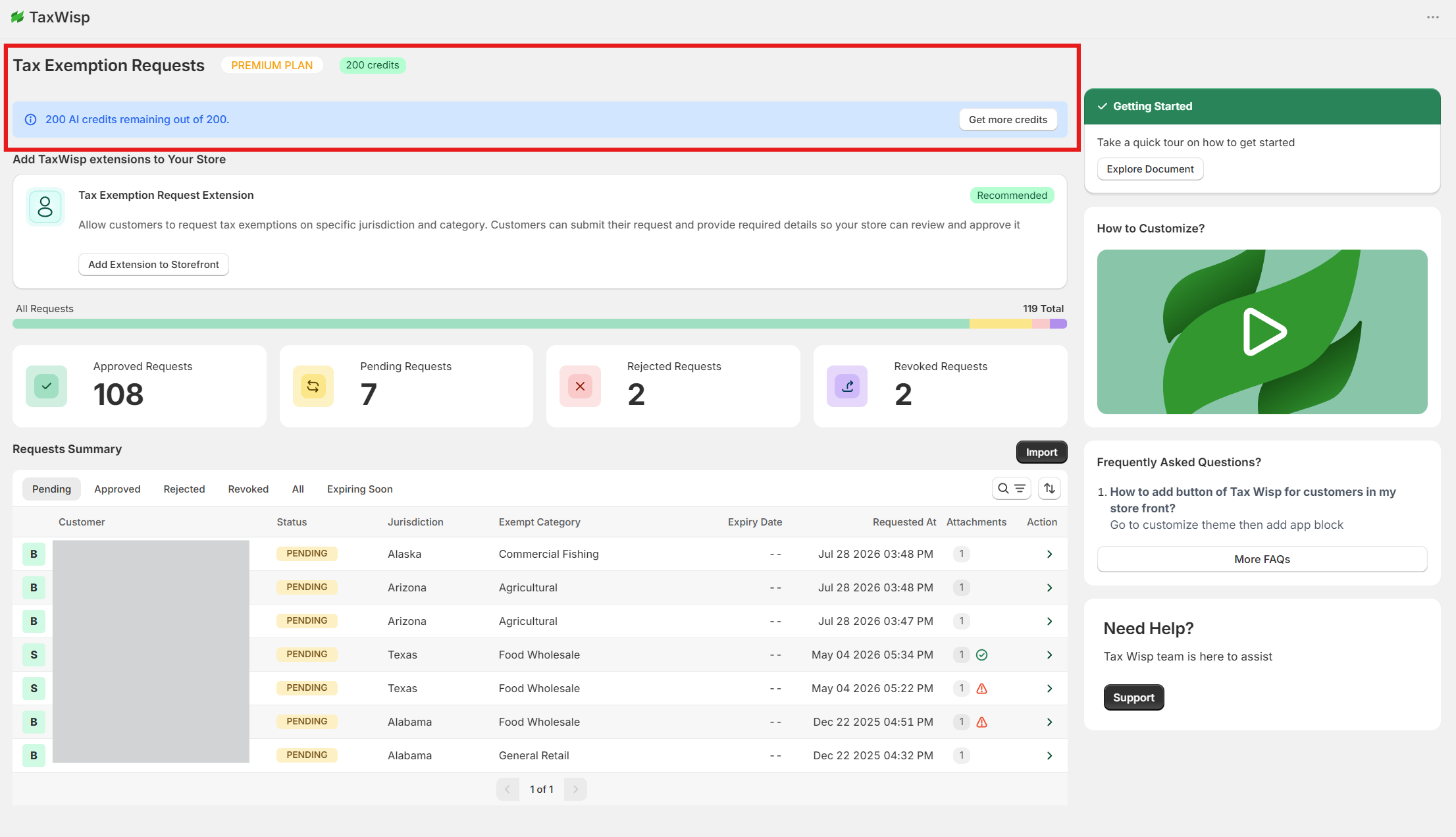Click the FAQ about adding Tax Wisp button
The image size is (1456, 837).
(1253, 500)
